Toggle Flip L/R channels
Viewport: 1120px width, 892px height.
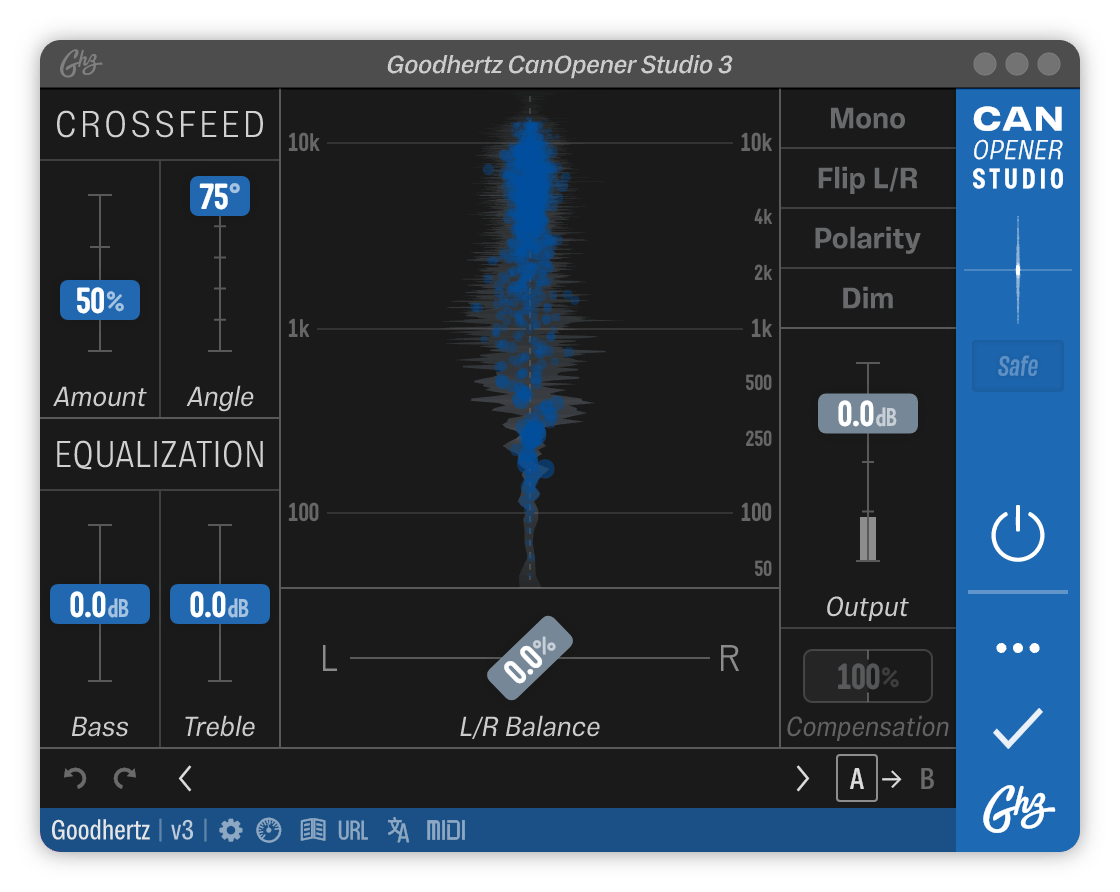pos(867,179)
